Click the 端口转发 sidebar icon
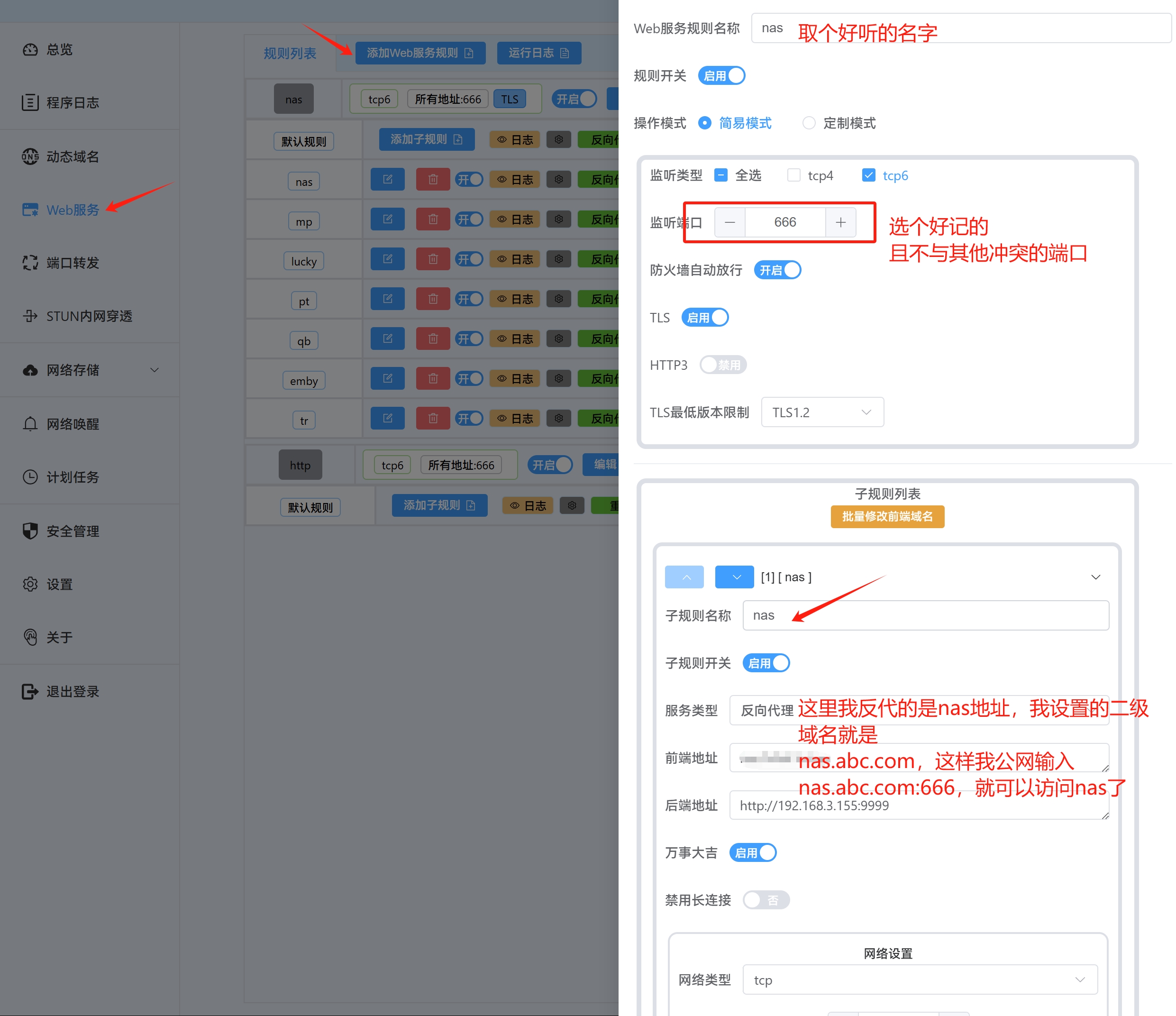 30,263
